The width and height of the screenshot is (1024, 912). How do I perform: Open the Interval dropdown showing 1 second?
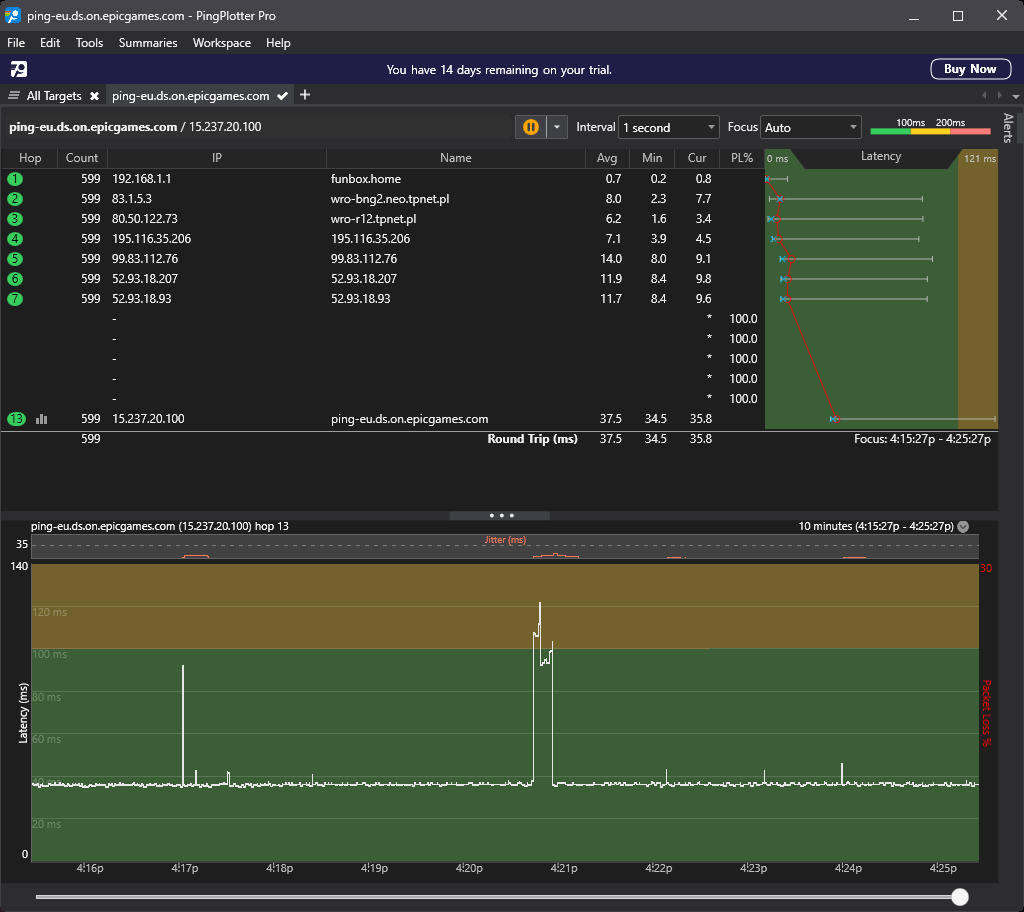tap(669, 127)
